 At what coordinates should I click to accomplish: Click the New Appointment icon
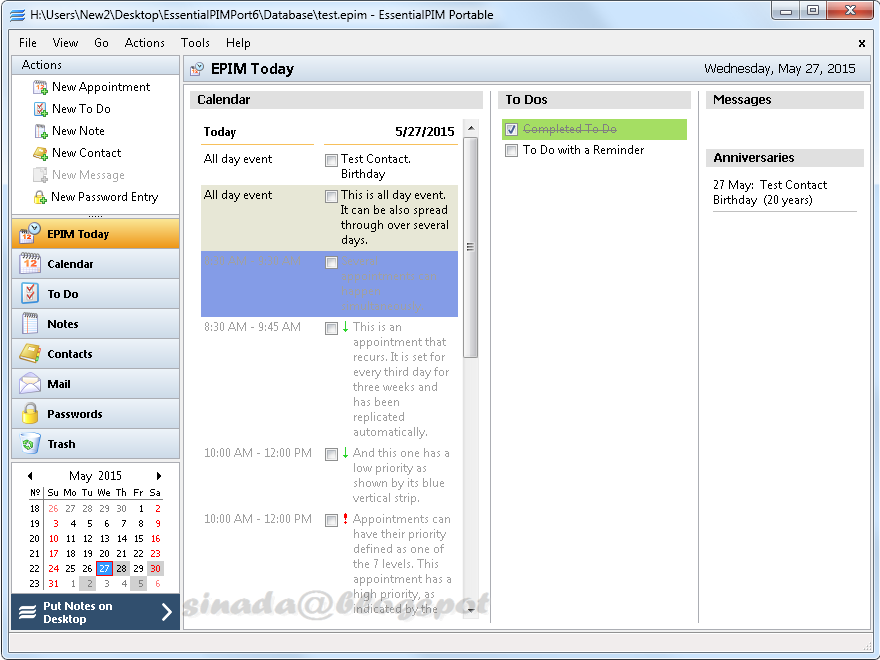(40, 88)
